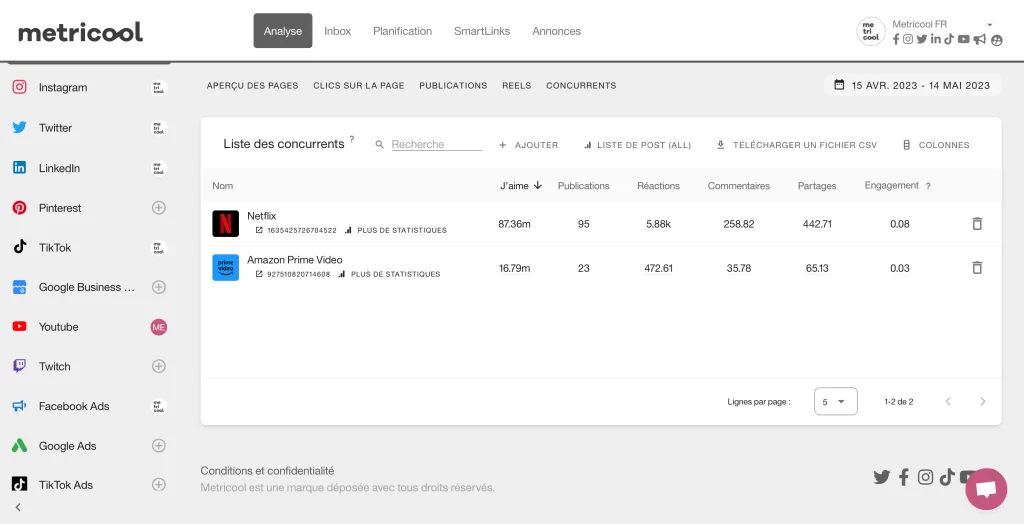Open help icon next to Engagement
This screenshot has height=524, width=1024.
928,186
